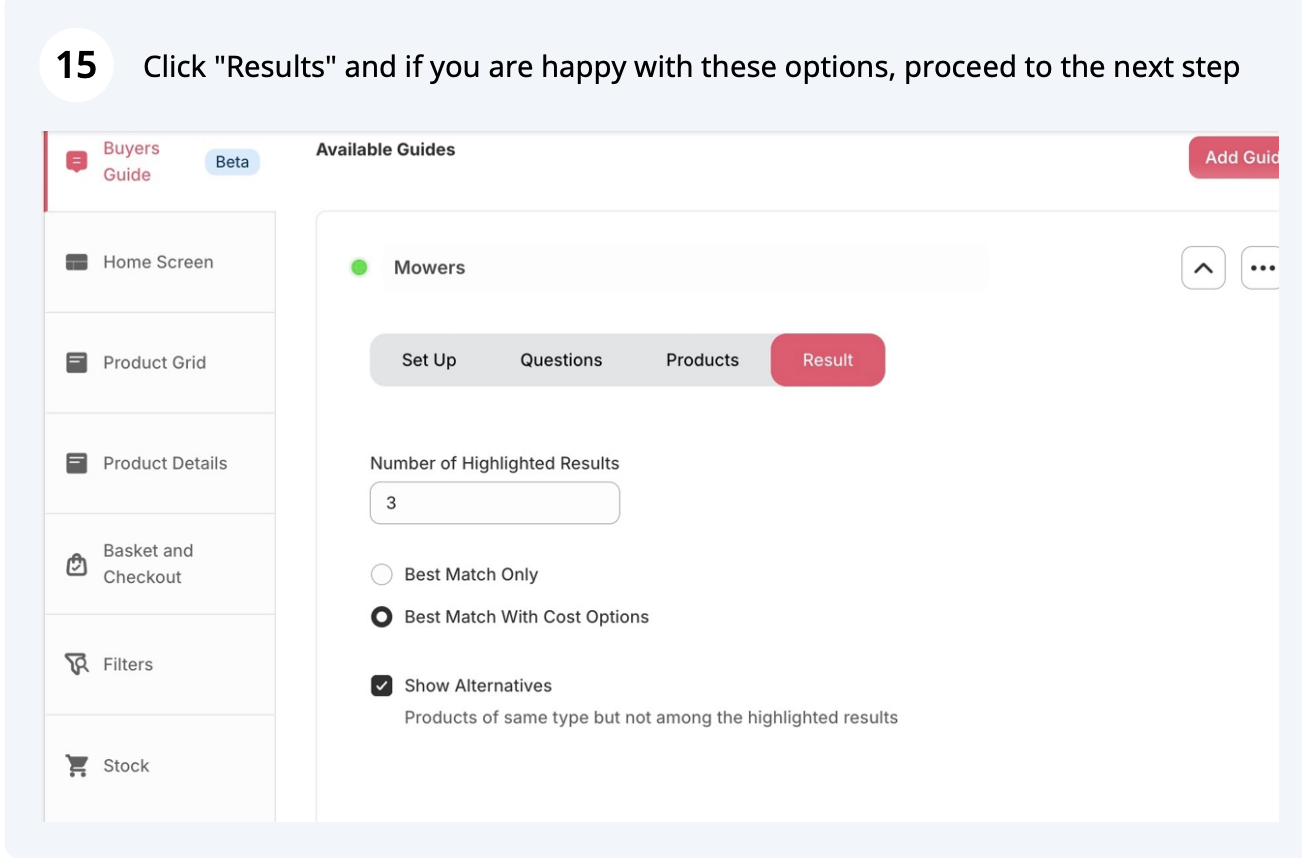Click the Product Grid sidebar icon

[x=76, y=362]
